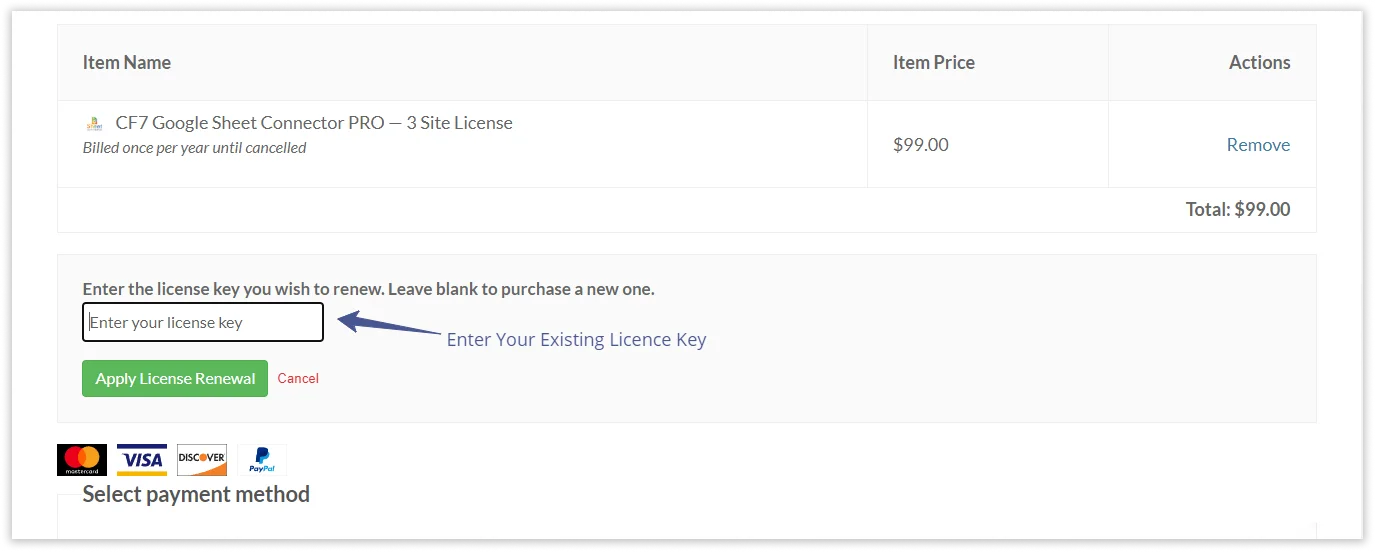Viewport: 1375px width, 552px height.
Task: Cancel the license renewal entry
Action: click(x=298, y=379)
